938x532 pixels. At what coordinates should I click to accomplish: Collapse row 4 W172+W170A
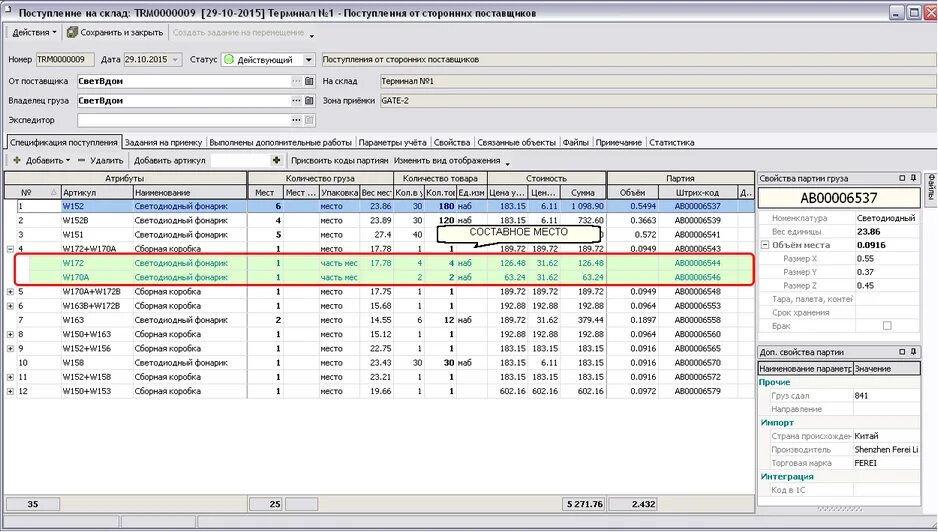[x=10, y=248]
